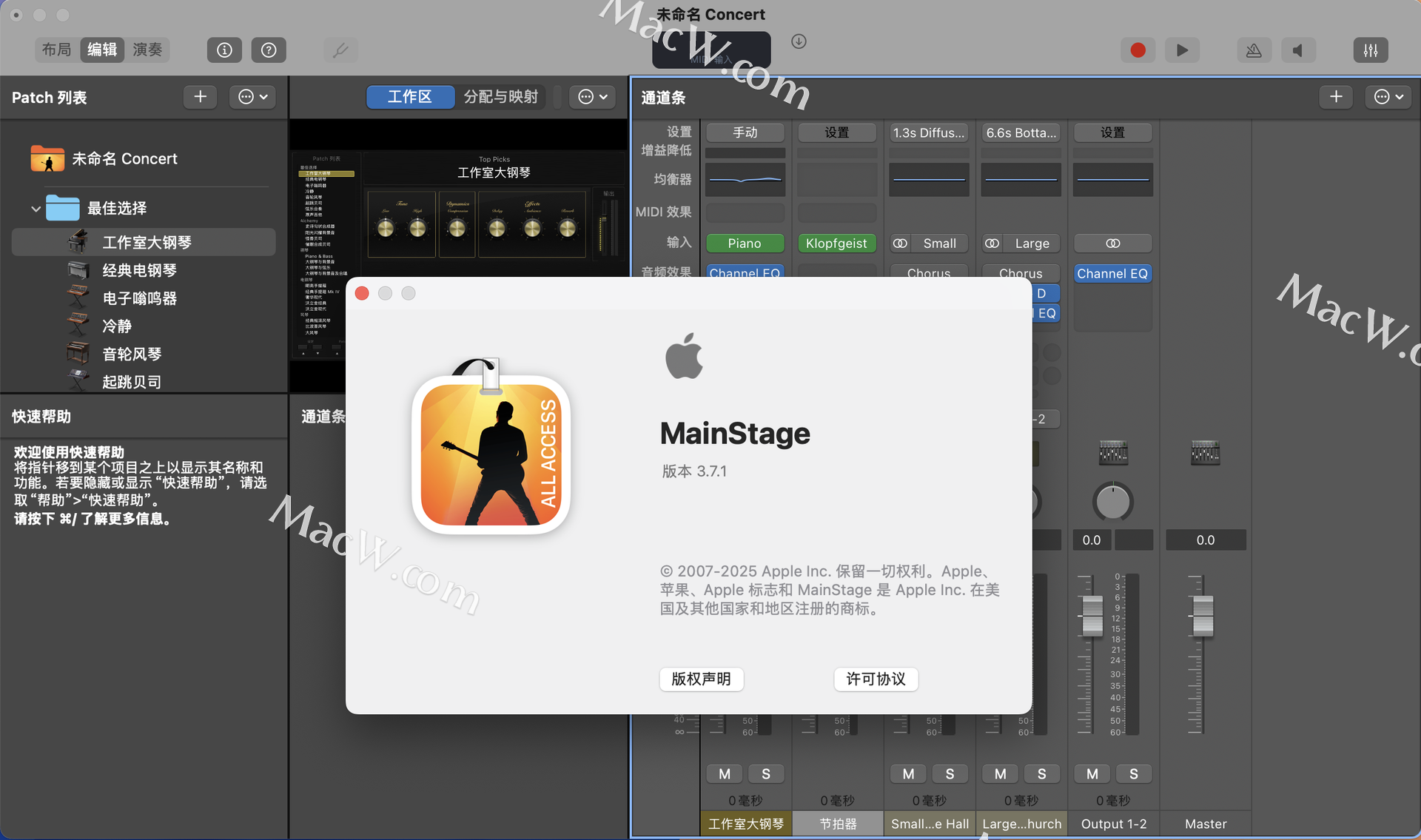Click the 许可协议 button in About dialog

click(876, 679)
